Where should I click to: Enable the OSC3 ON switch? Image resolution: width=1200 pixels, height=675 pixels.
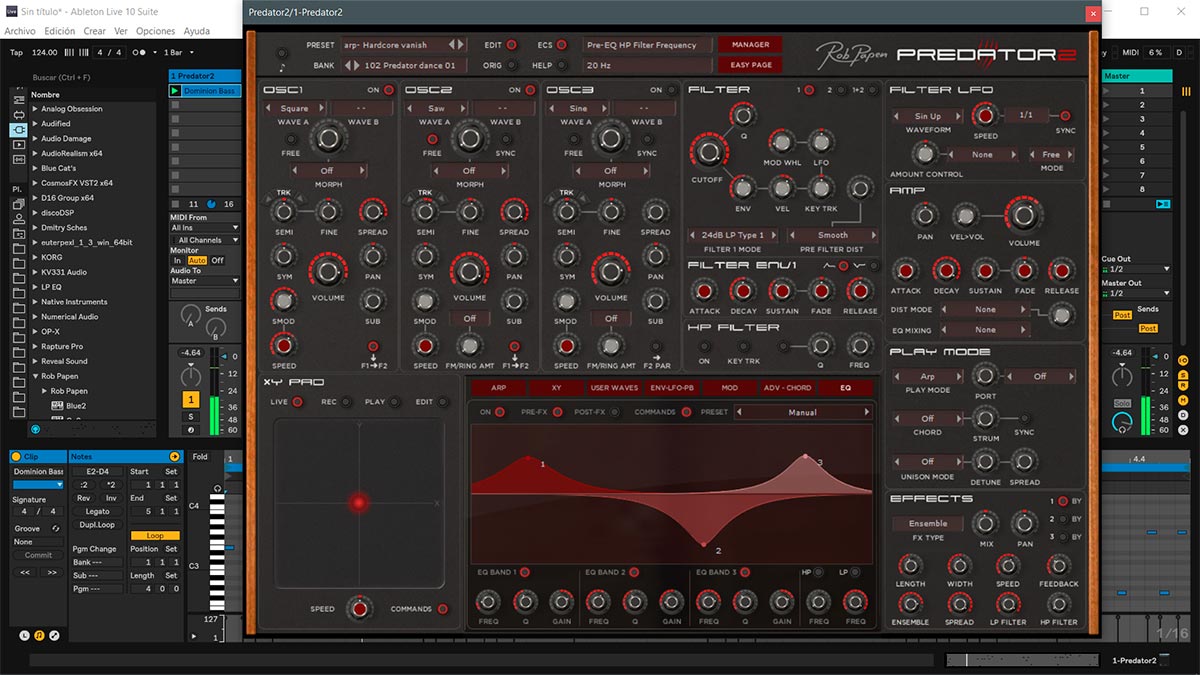tap(672, 90)
